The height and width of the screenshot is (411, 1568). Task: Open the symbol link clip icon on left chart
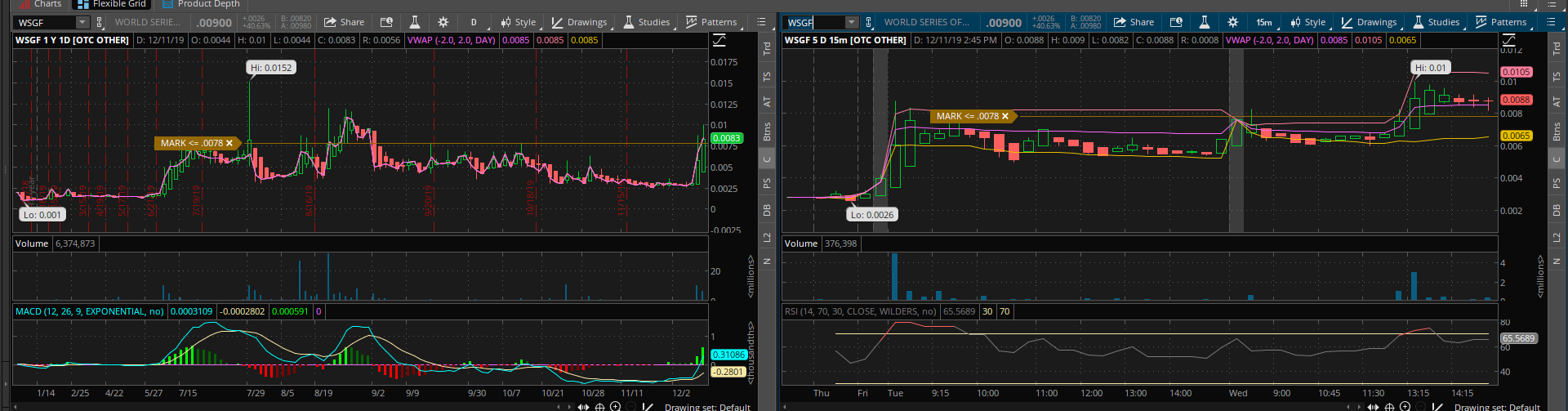coord(100,22)
